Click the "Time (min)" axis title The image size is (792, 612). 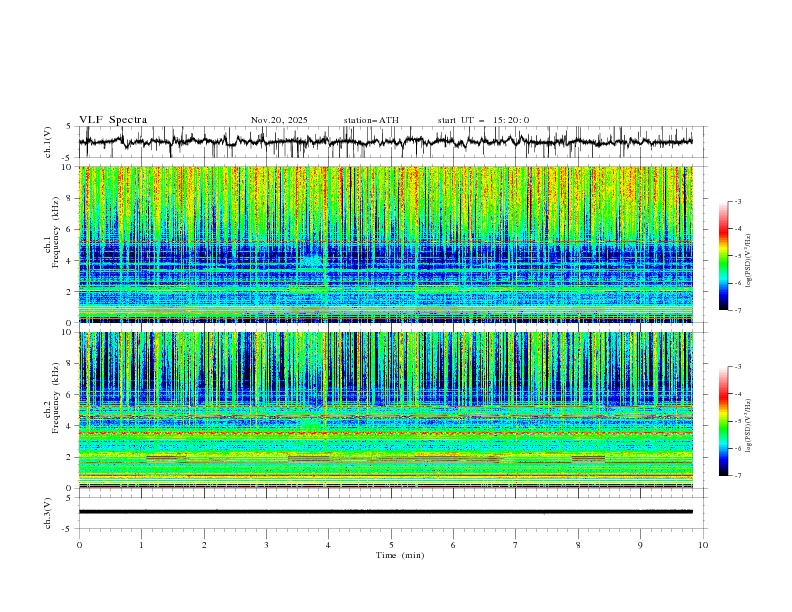pyautogui.click(x=400, y=555)
